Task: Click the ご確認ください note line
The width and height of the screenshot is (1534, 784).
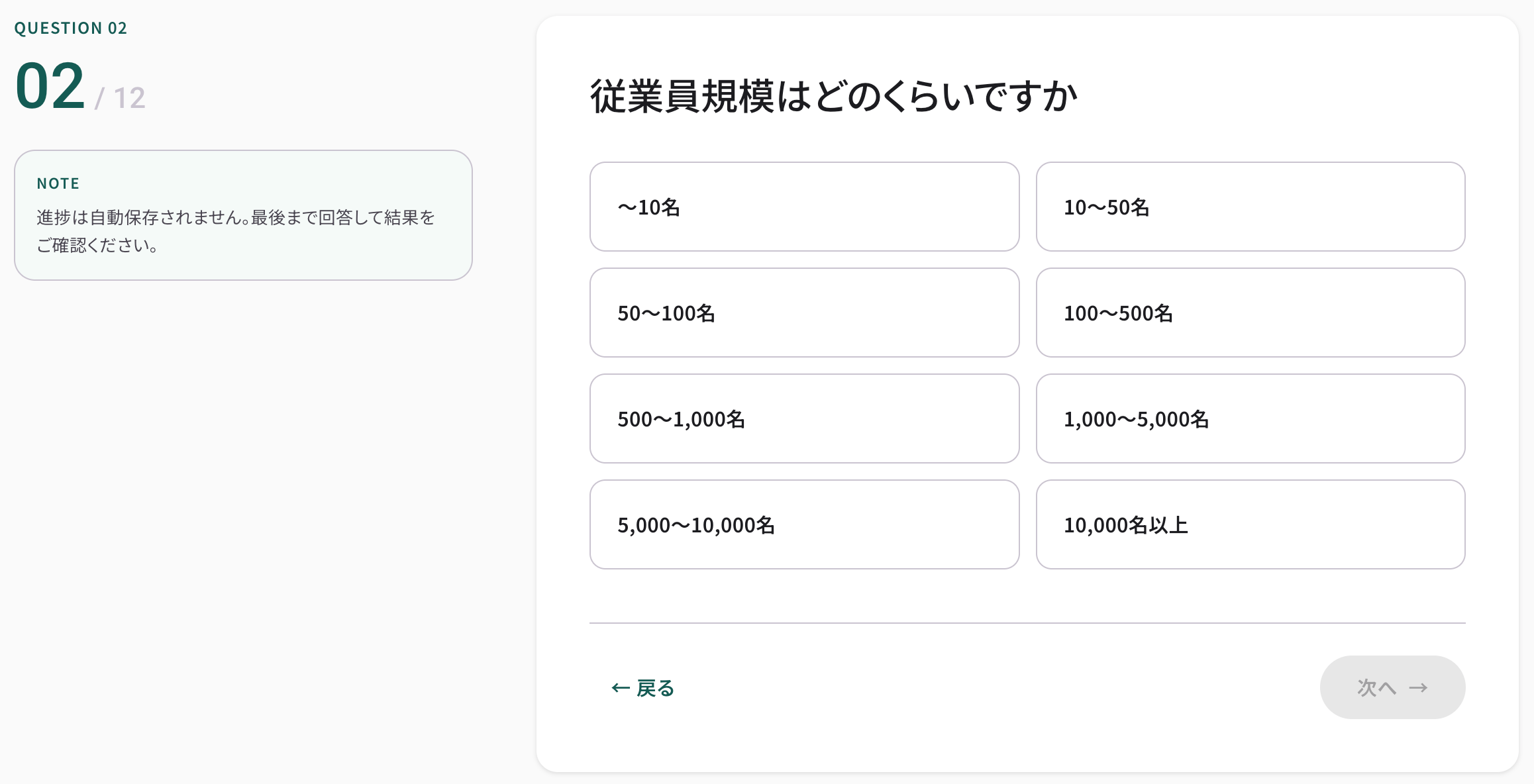Action: coord(97,246)
